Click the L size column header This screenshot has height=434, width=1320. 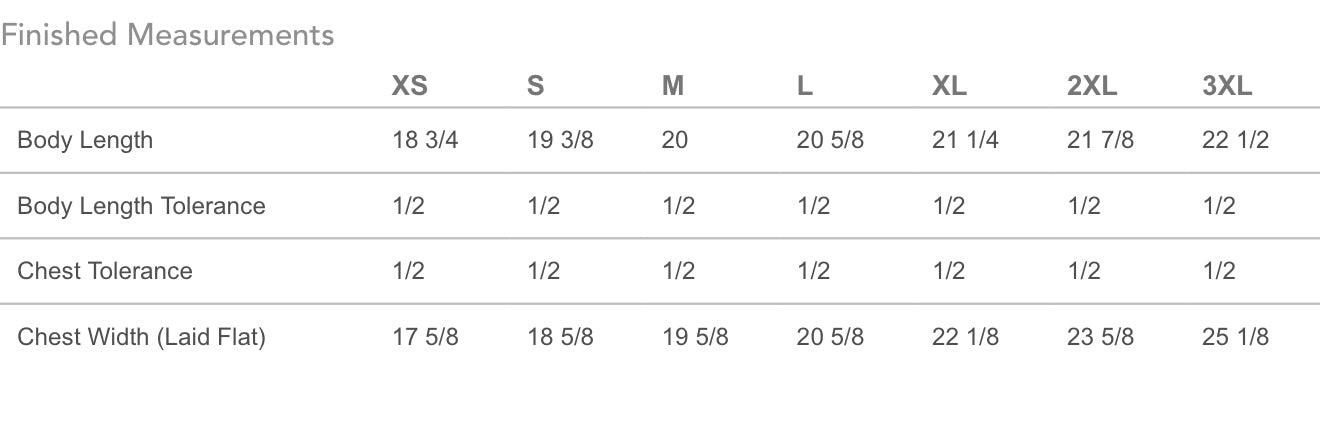coord(805,87)
